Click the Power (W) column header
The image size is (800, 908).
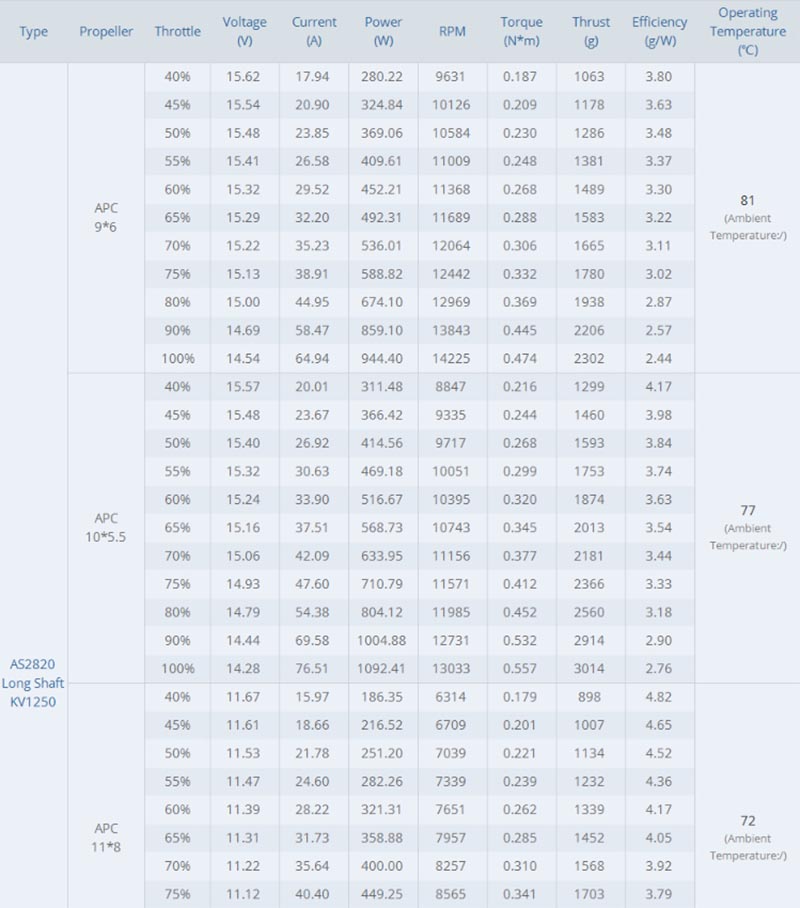[x=383, y=32]
